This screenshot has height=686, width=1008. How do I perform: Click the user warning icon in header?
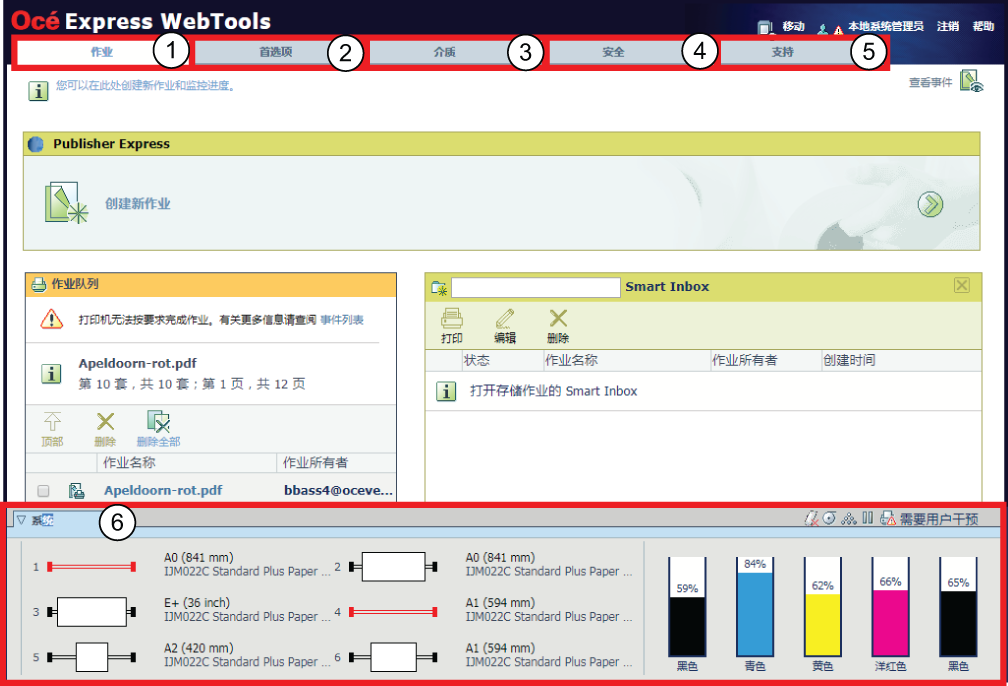[x=830, y=29]
